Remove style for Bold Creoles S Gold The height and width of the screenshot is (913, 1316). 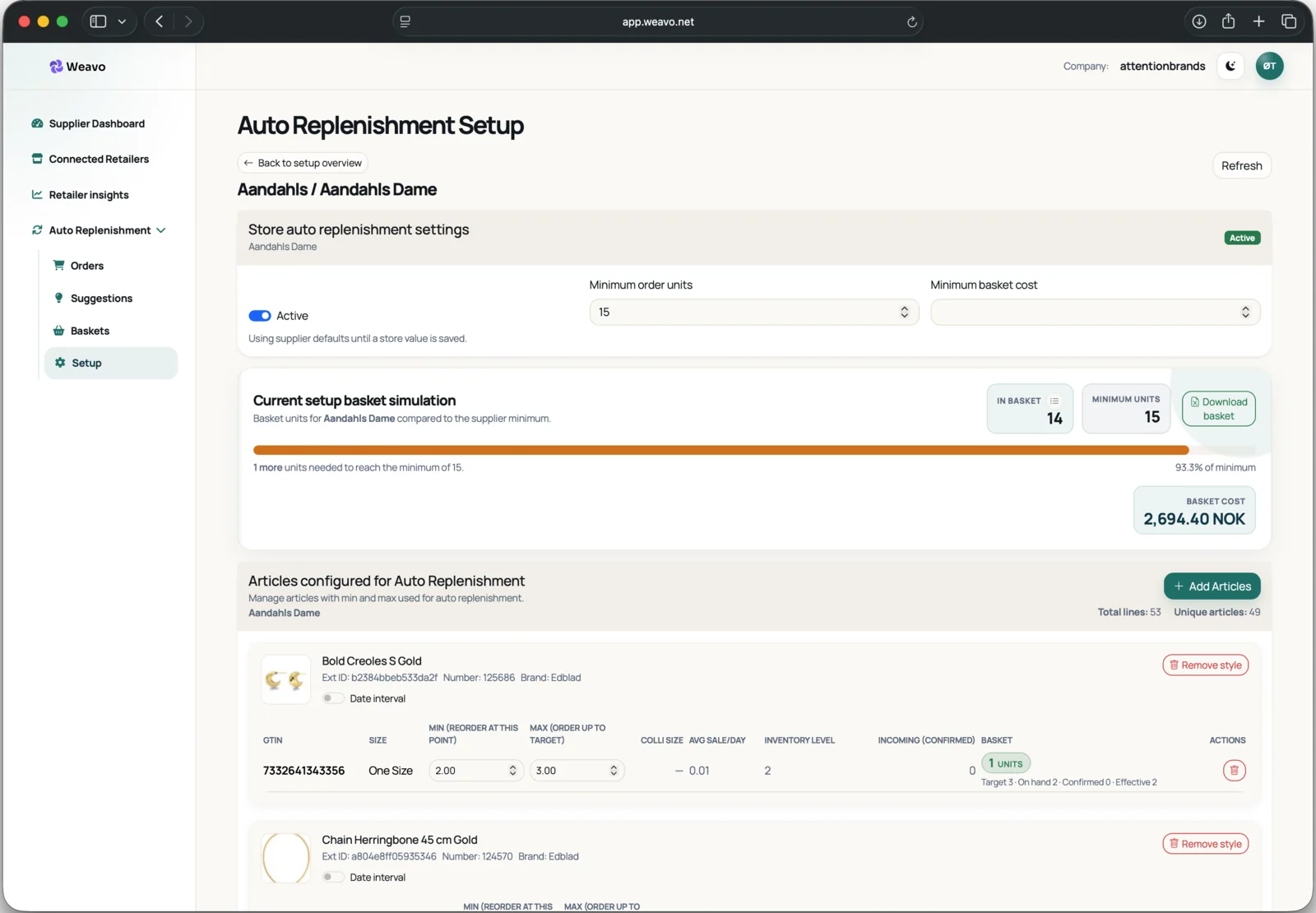pos(1205,665)
